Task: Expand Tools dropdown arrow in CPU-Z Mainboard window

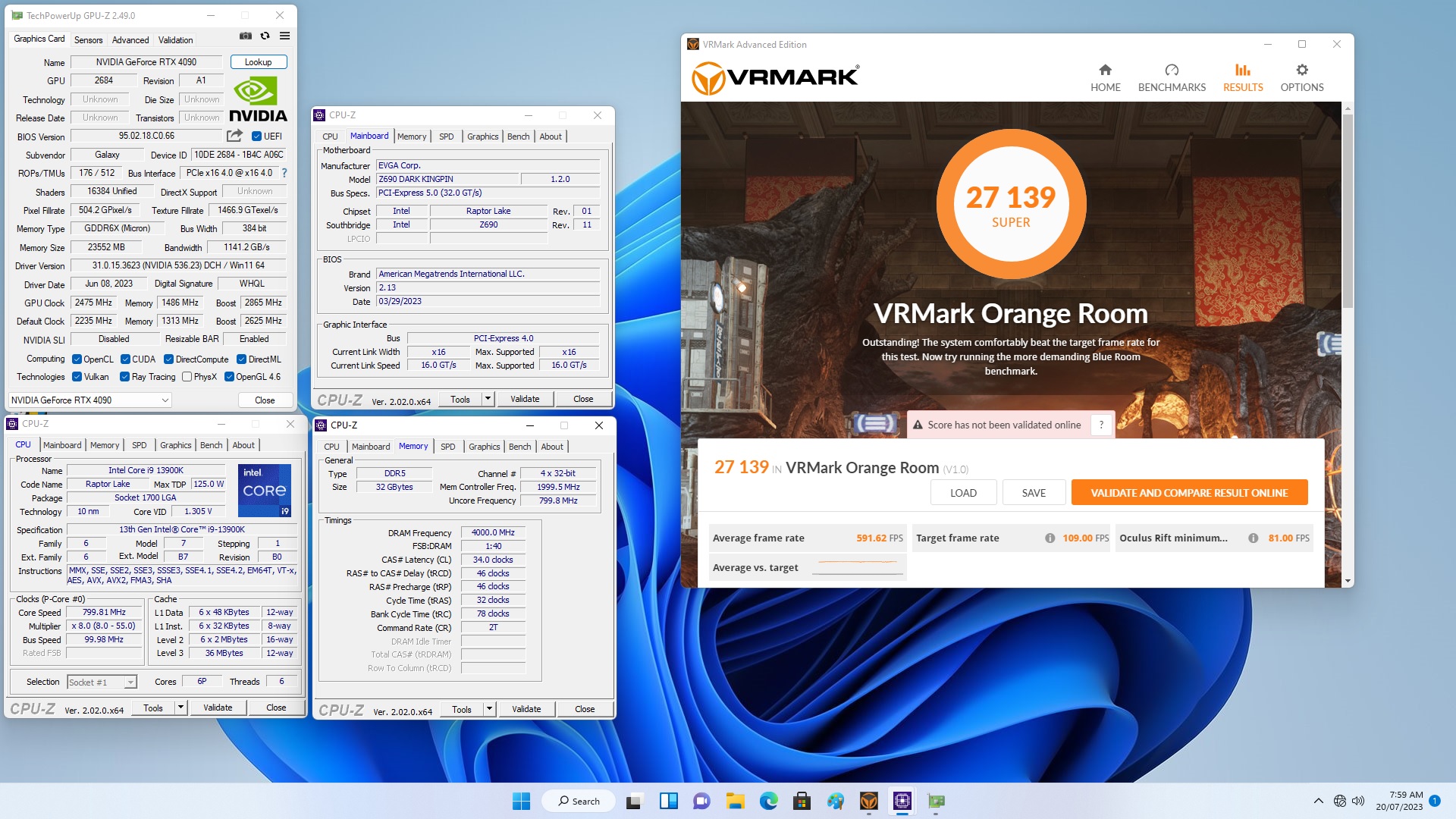Action: pyautogui.click(x=488, y=399)
